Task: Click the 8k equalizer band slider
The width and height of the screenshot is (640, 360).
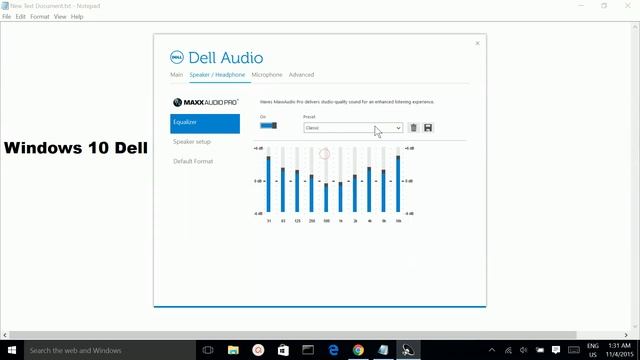Action: 383,180
